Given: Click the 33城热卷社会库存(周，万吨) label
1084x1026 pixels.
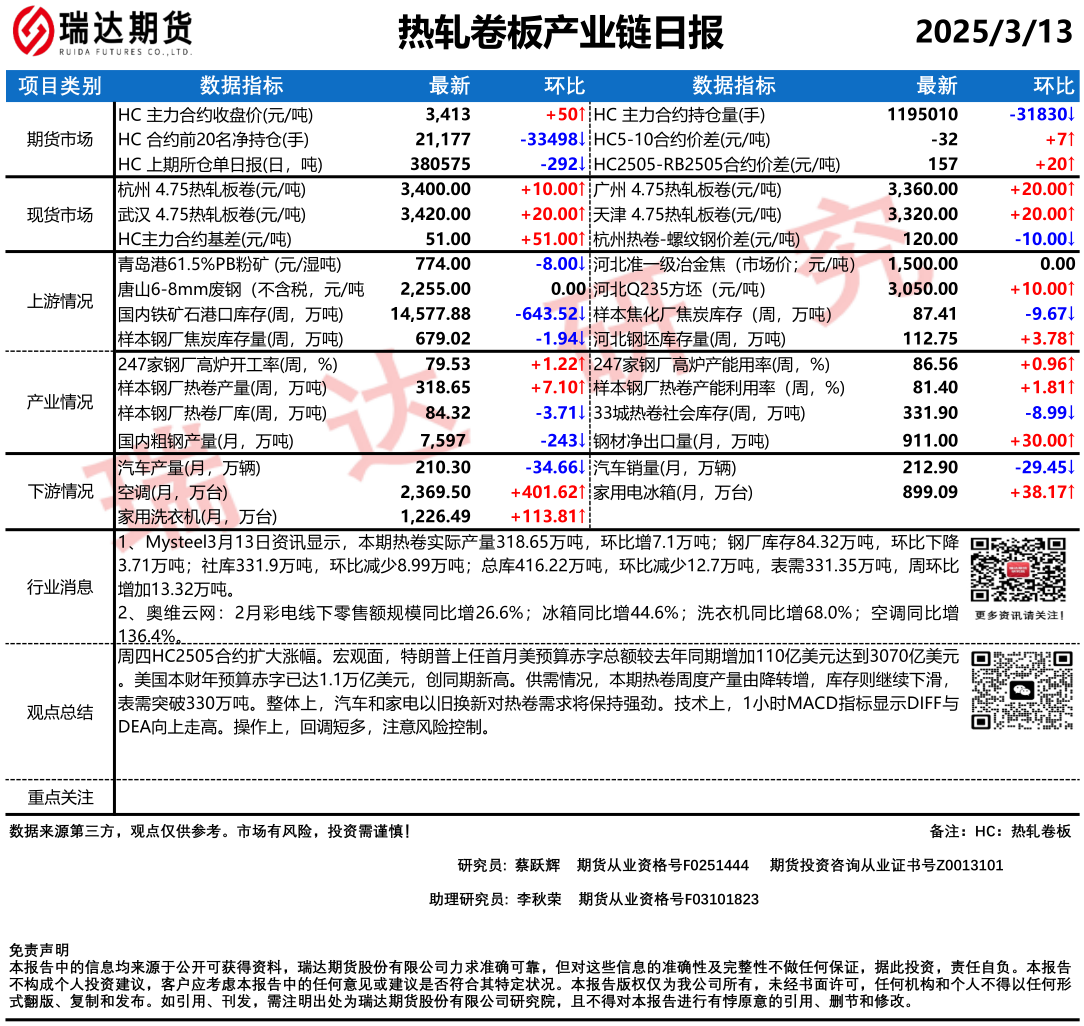Looking at the screenshot, I should point(699,413).
